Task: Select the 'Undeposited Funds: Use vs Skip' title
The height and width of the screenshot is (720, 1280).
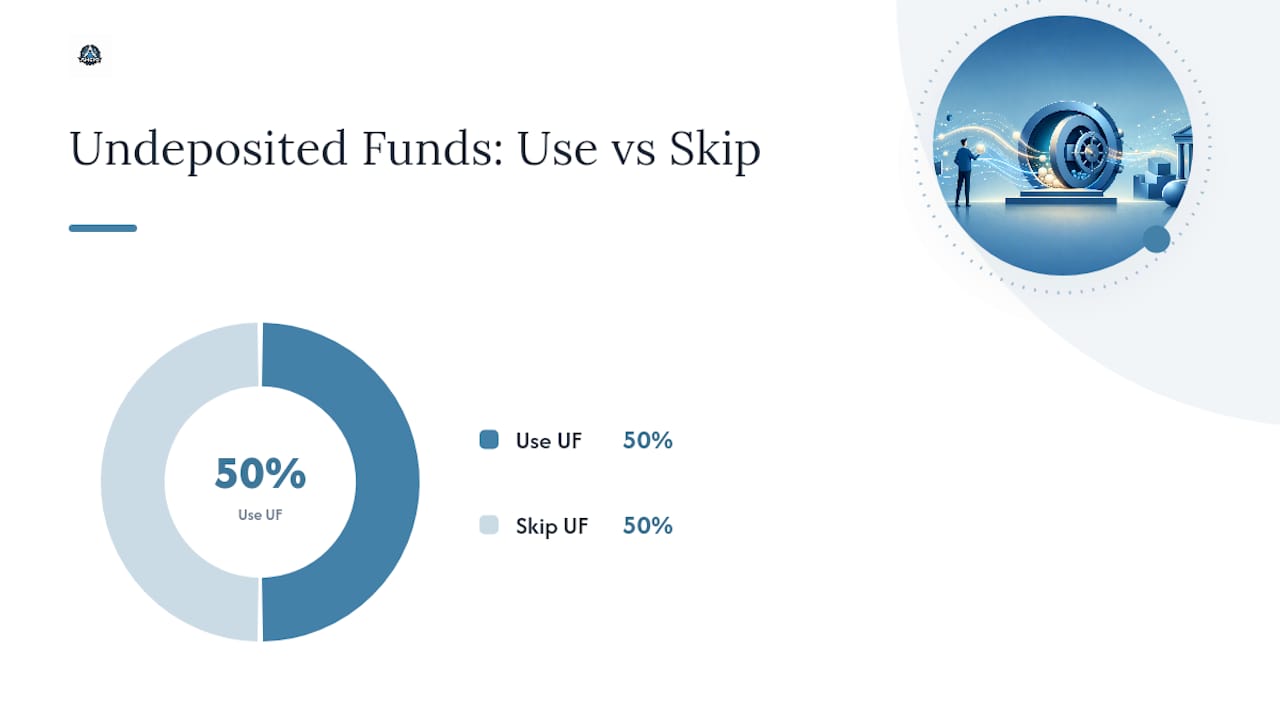Action: [415, 149]
